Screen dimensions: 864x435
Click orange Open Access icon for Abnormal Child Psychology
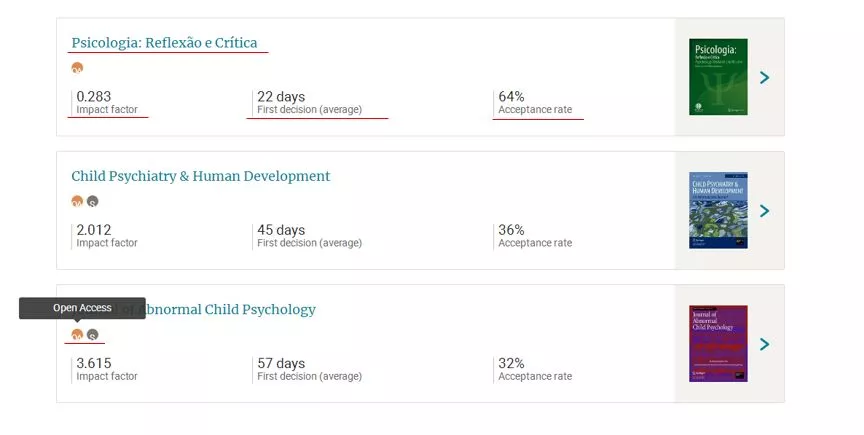[x=77, y=335]
